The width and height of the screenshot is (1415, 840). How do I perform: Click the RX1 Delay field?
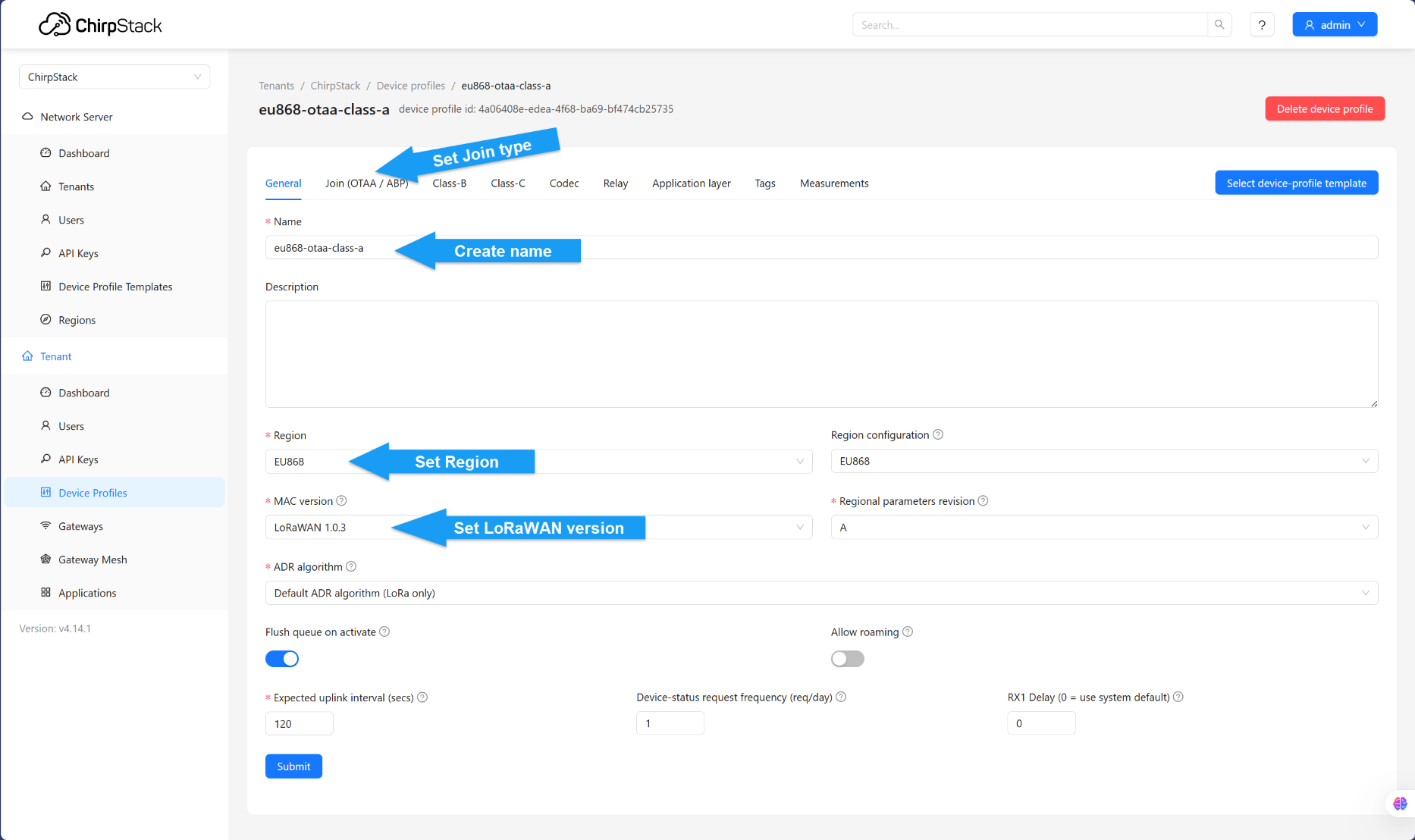coord(1041,723)
